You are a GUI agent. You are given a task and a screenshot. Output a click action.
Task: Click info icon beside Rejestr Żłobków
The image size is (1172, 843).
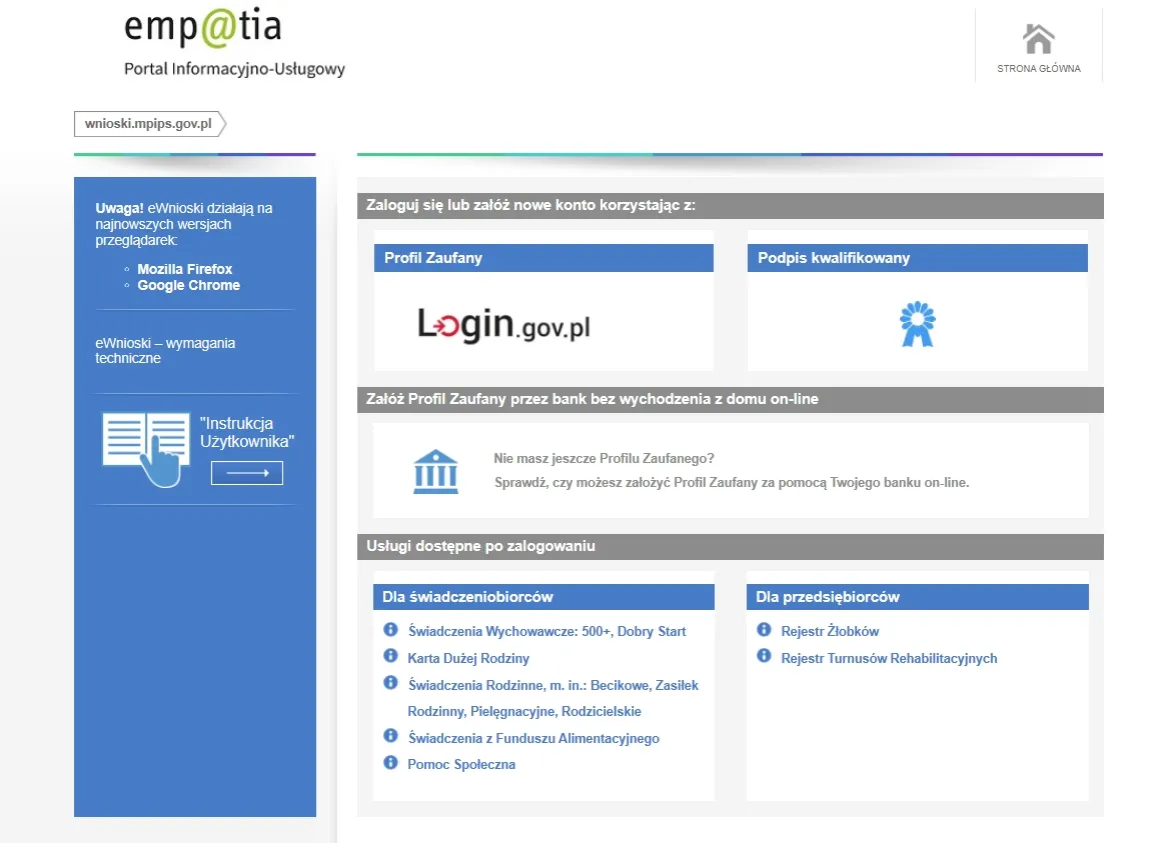pyautogui.click(x=764, y=630)
